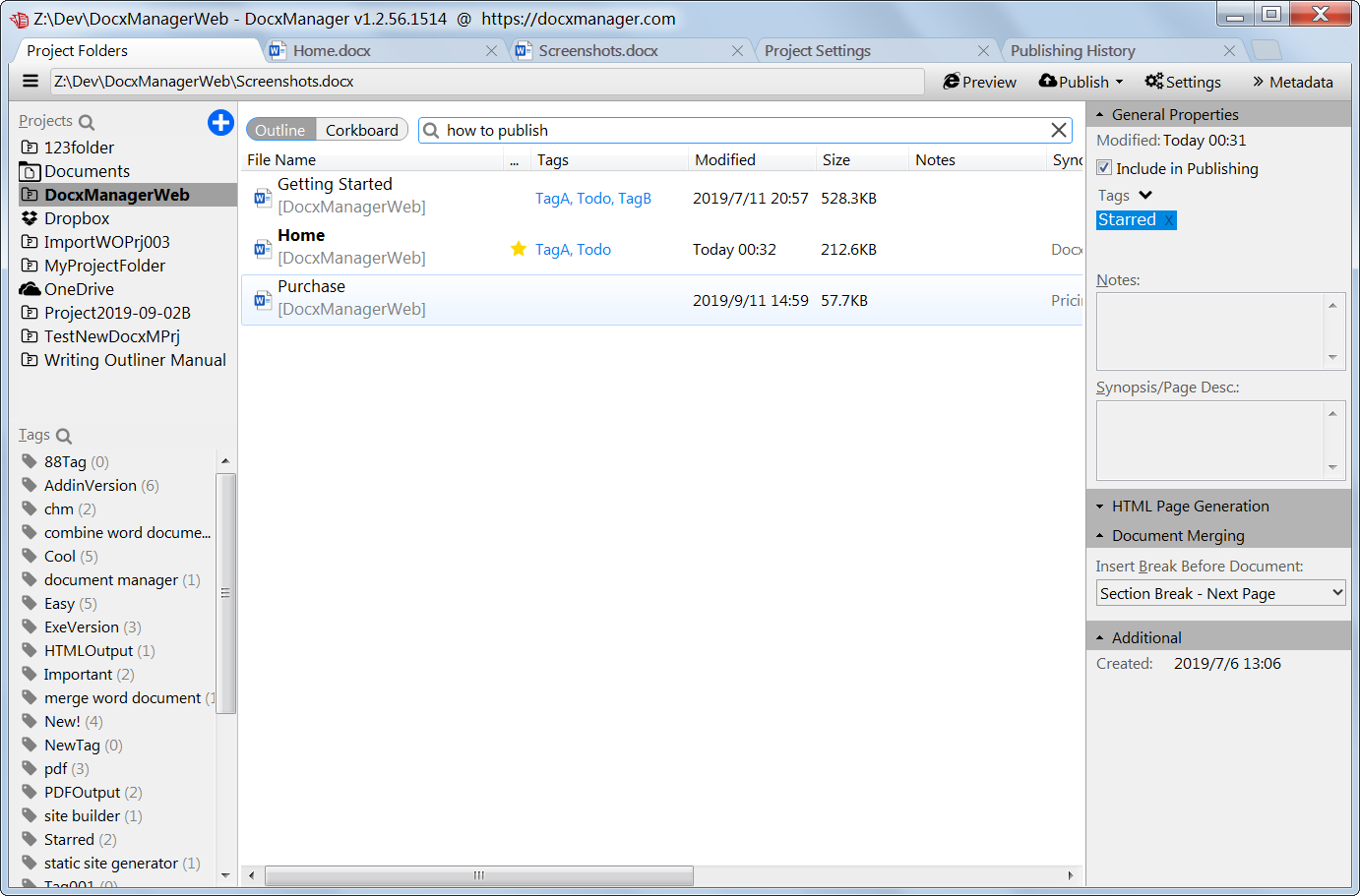Screen dimensions: 1360x896
Task: Collapse the Additional section
Action: point(1100,637)
